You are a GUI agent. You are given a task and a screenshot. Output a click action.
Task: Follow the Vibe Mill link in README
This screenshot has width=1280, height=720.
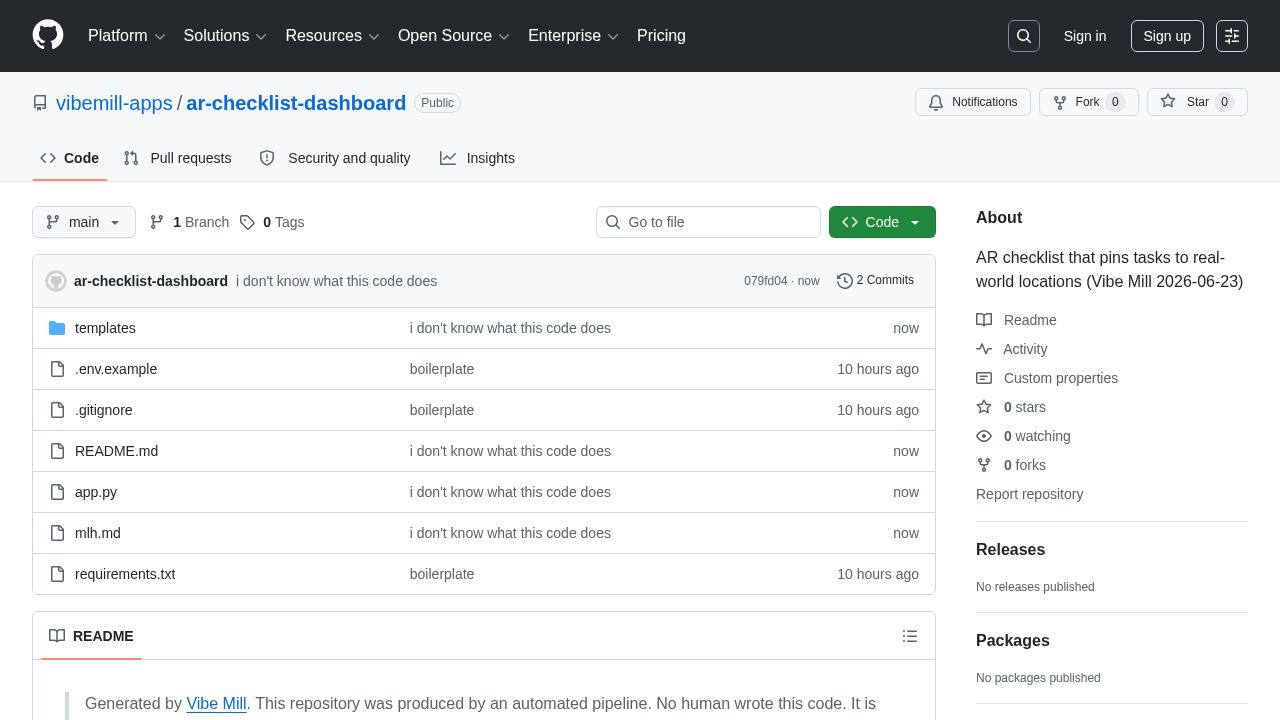tap(216, 703)
